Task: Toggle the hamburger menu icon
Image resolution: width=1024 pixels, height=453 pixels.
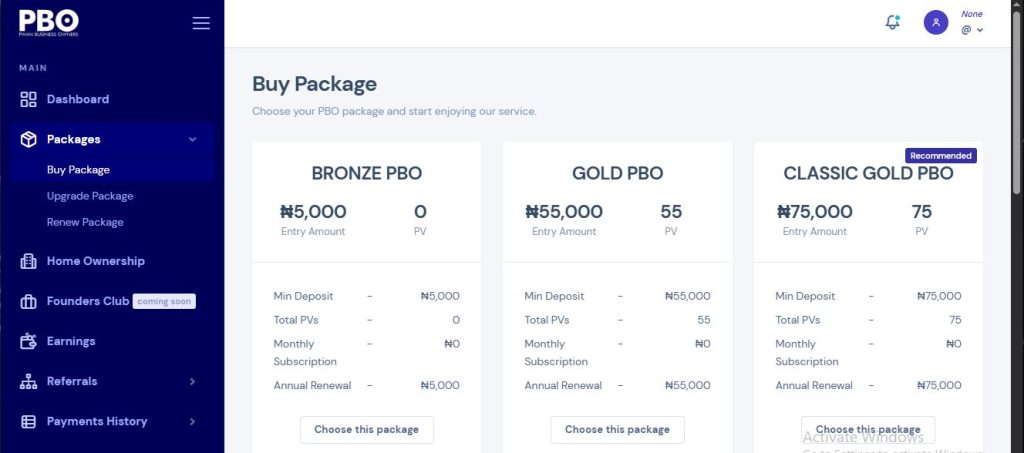Action: (x=201, y=23)
